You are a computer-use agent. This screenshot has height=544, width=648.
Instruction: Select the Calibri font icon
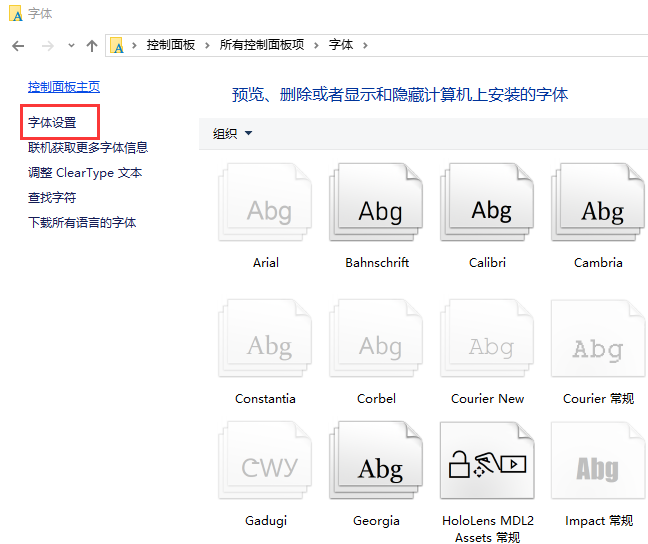coord(487,203)
